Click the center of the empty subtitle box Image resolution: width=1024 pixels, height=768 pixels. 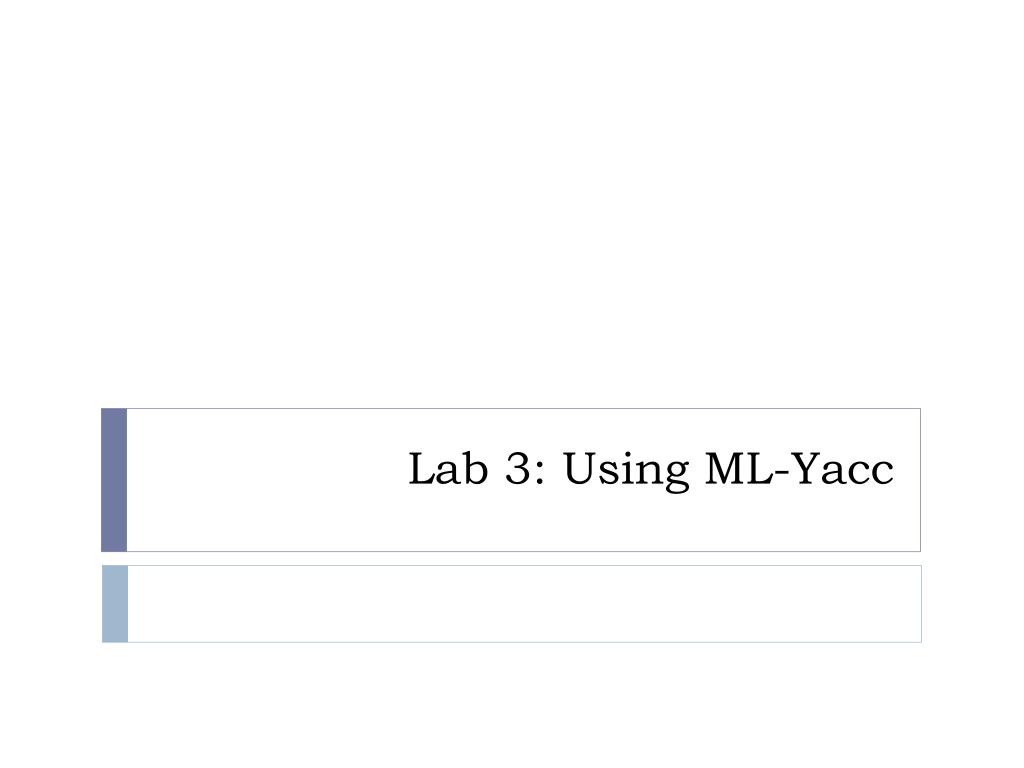tap(524, 604)
